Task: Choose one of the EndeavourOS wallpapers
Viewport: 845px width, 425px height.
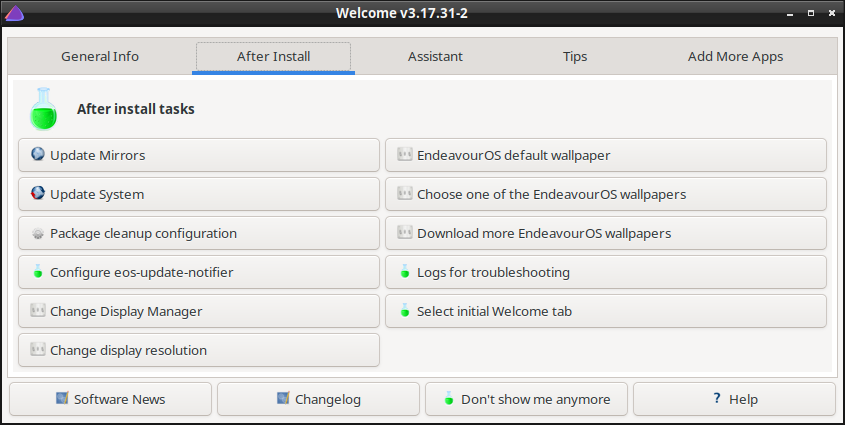Action: pos(606,194)
